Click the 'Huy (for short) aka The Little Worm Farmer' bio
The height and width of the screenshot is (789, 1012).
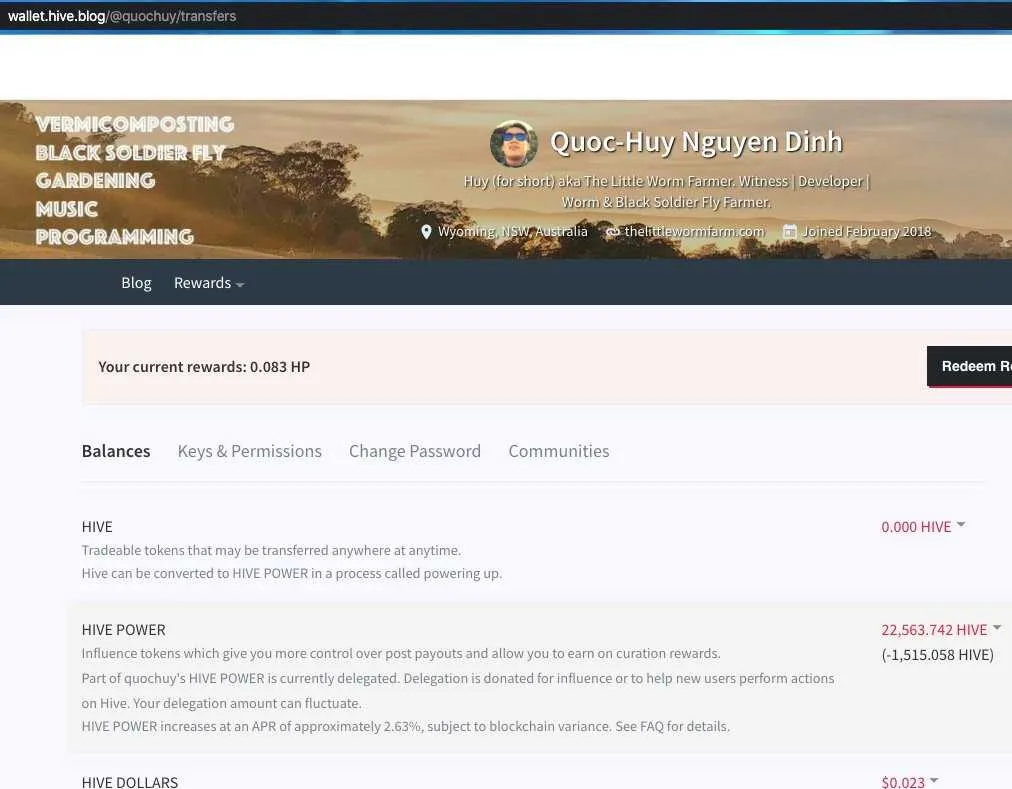(x=666, y=191)
